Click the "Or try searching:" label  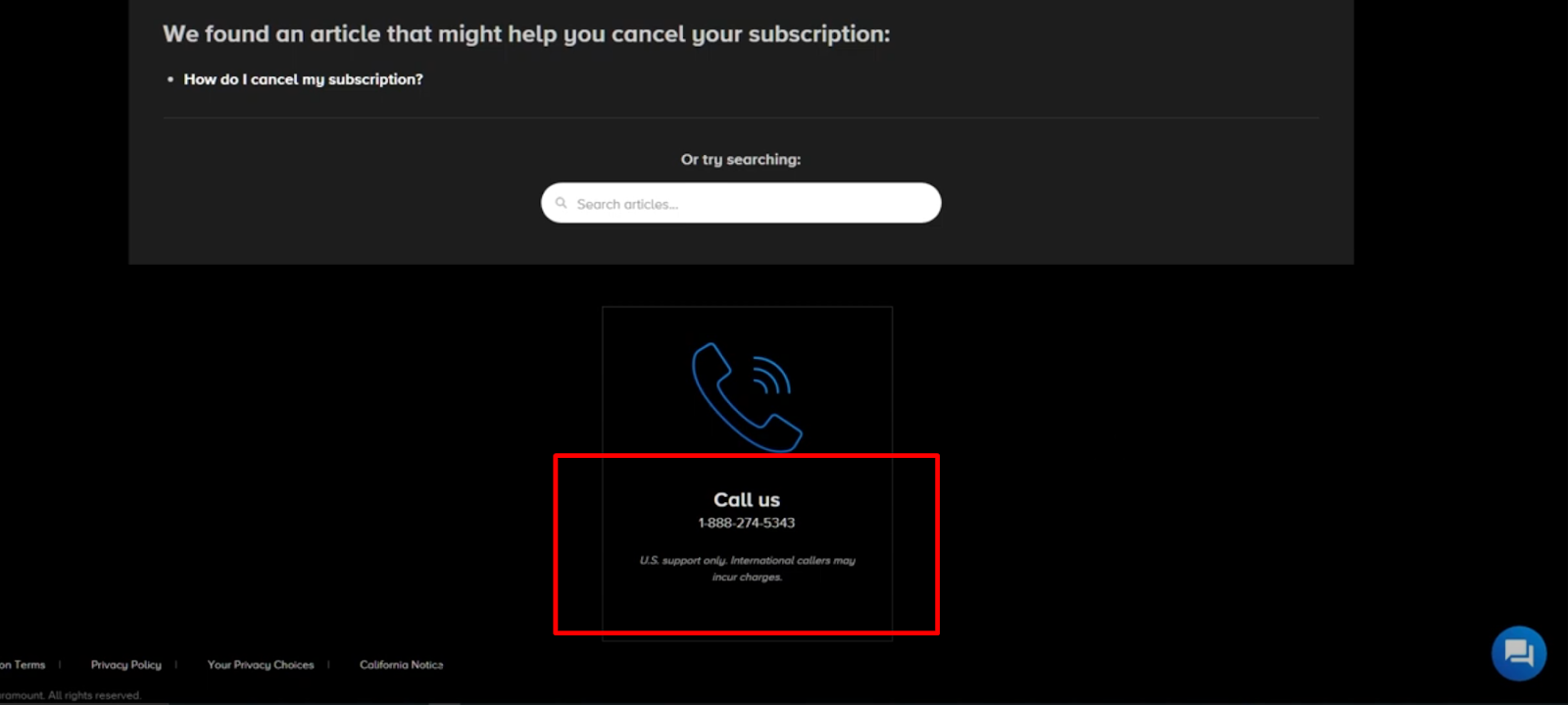741,159
